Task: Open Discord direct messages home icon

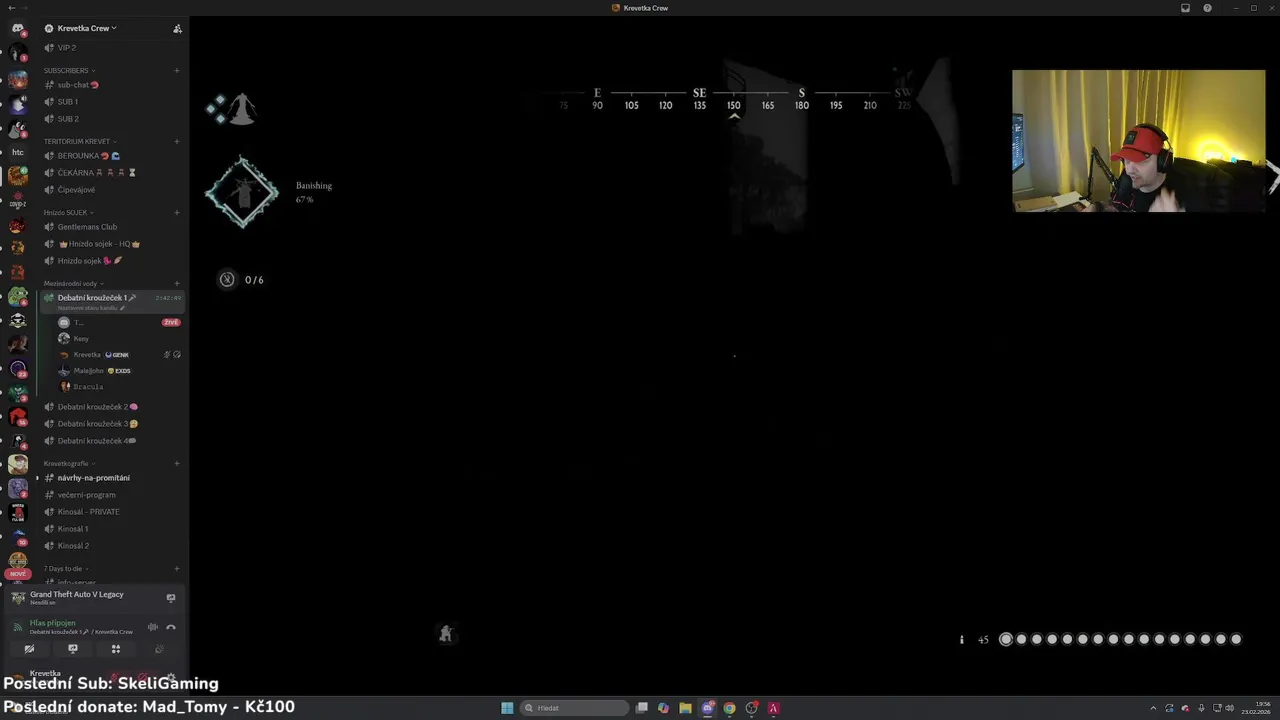Action: [x=18, y=28]
